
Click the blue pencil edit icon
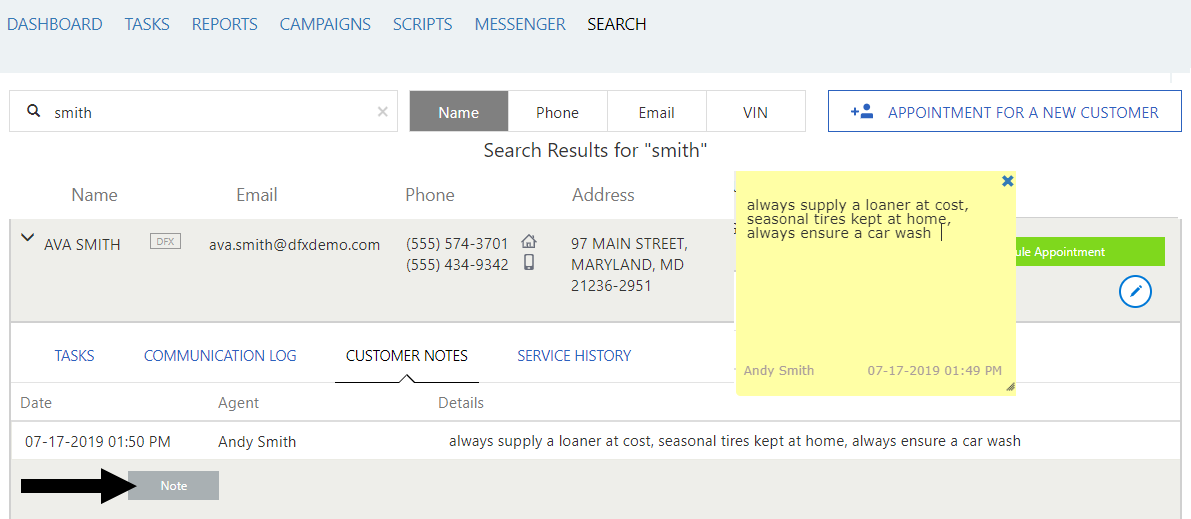pyautogui.click(x=1135, y=291)
